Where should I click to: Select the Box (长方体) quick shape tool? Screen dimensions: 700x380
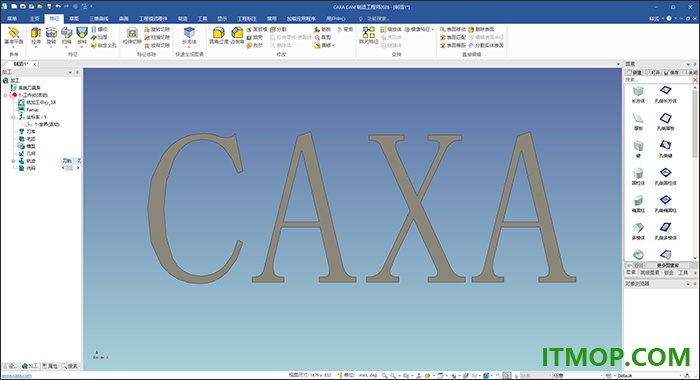(x=189, y=35)
